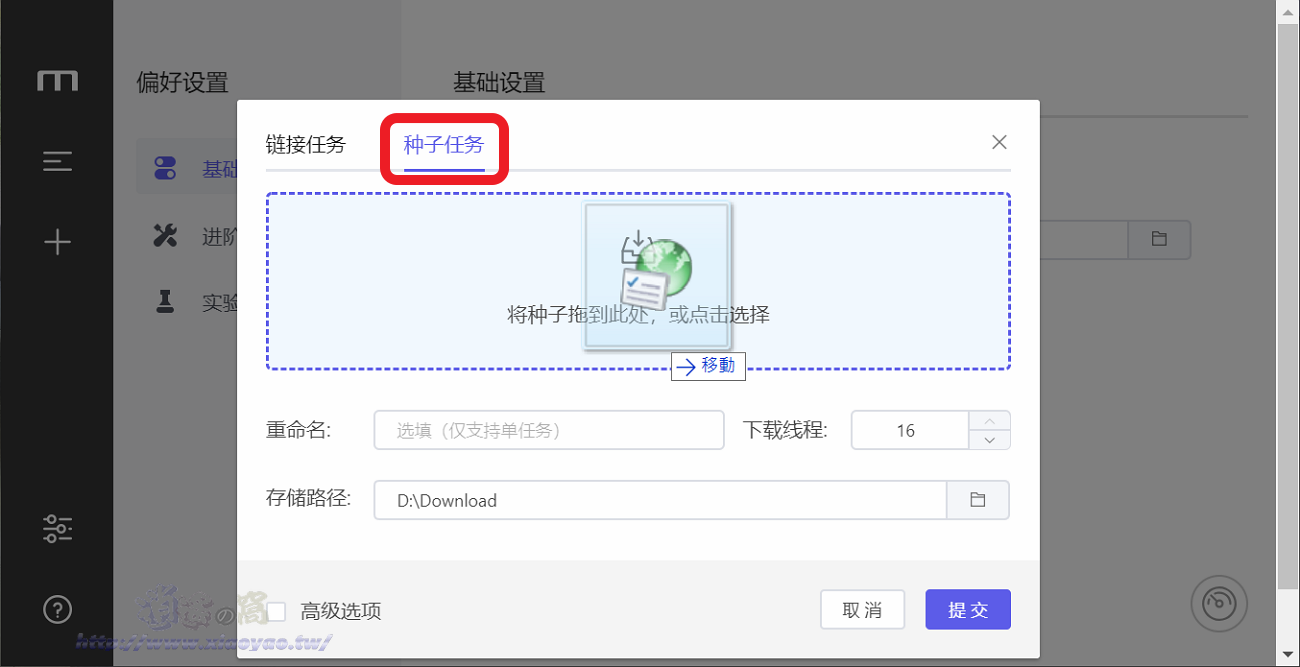Open the task list sidebar icon
1300x667 pixels.
[x=57, y=161]
